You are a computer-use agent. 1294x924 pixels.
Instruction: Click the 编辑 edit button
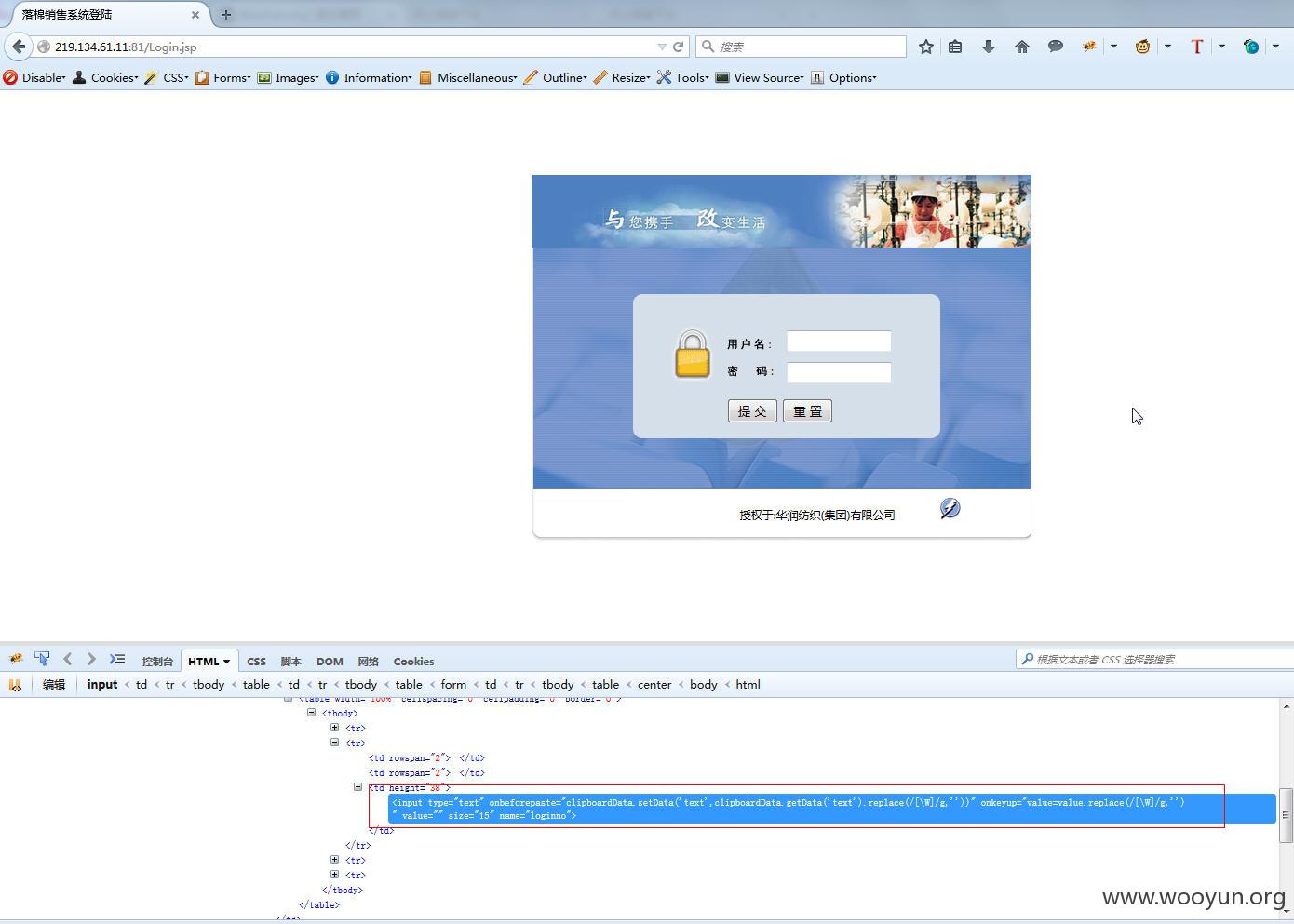click(54, 685)
